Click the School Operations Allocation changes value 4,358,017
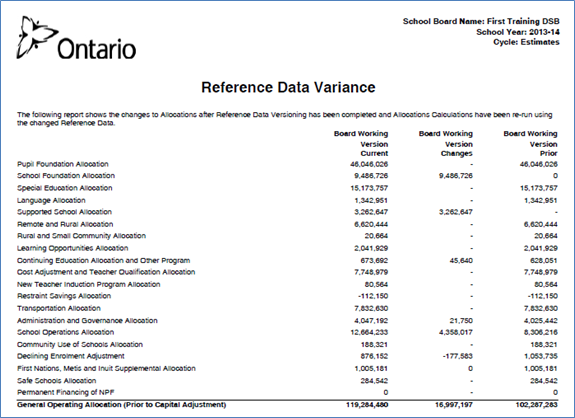The width and height of the screenshot is (575, 418). click(x=456, y=332)
